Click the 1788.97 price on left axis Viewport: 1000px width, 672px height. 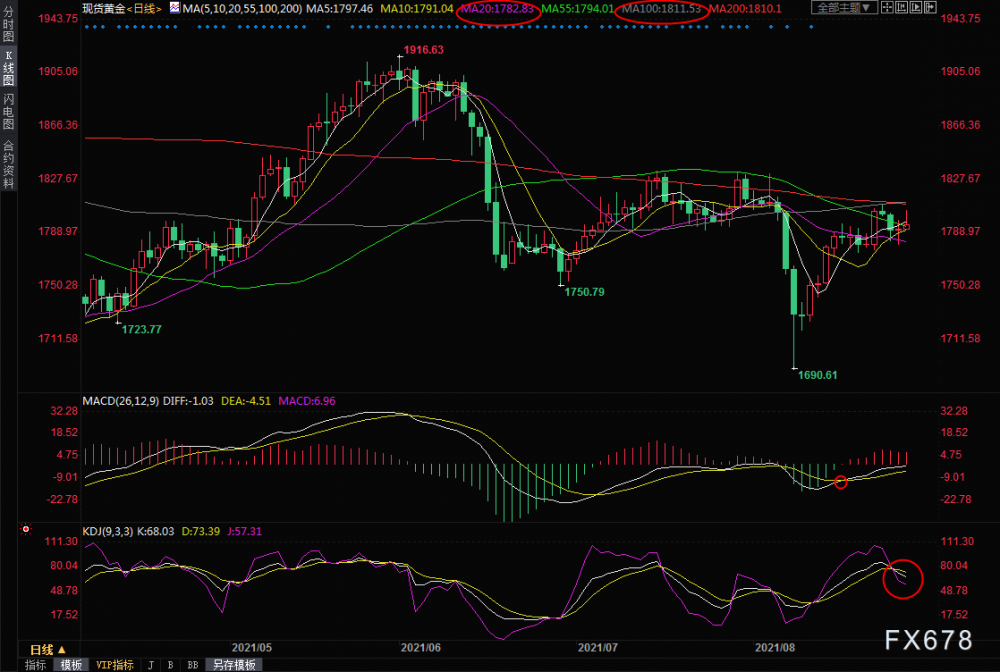(58, 231)
